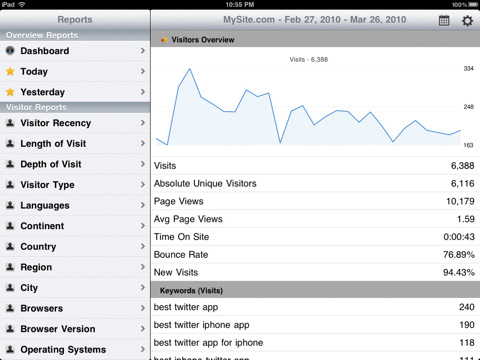Click the star icon beside Today
Screen dimensions: 480x360
10,71
